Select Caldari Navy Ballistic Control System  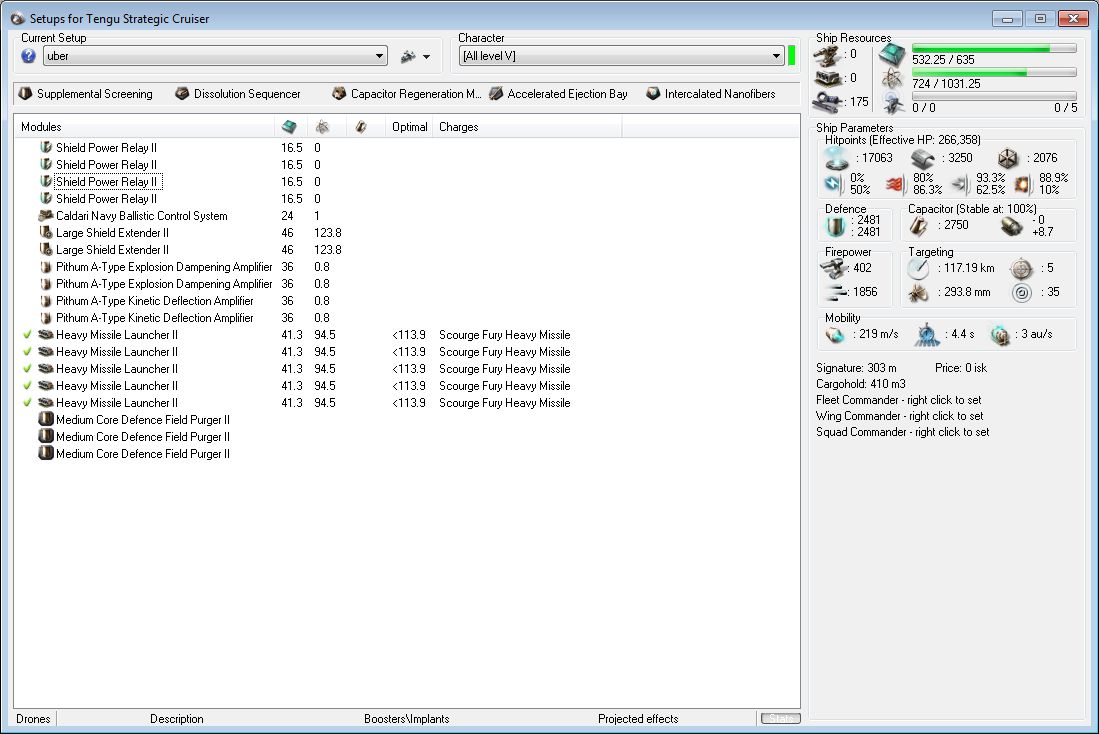point(142,216)
